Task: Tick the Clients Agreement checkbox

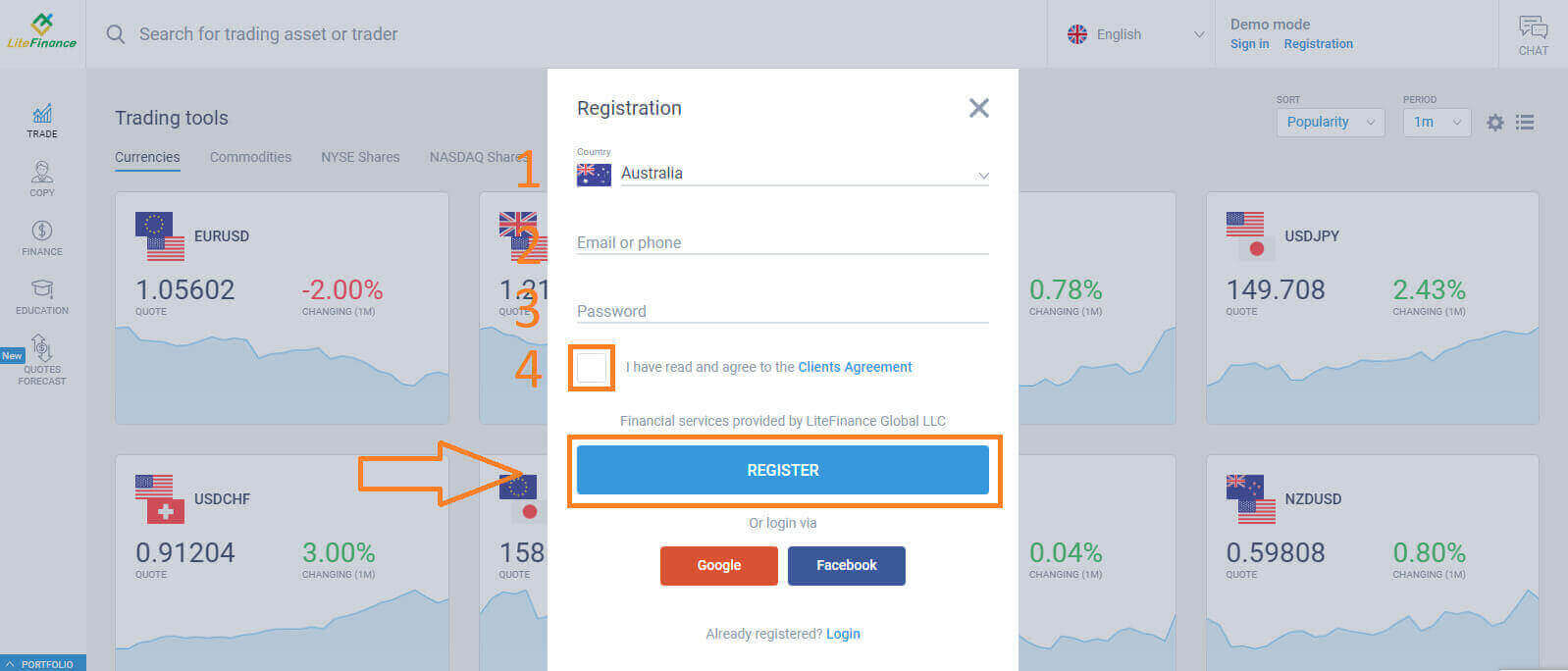Action: pyautogui.click(x=592, y=368)
